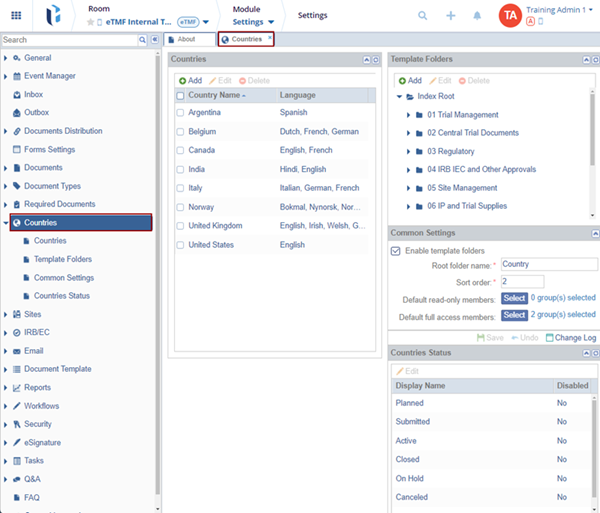
Task: Tick the checkbox for United Kingdom
Action: click(180, 226)
